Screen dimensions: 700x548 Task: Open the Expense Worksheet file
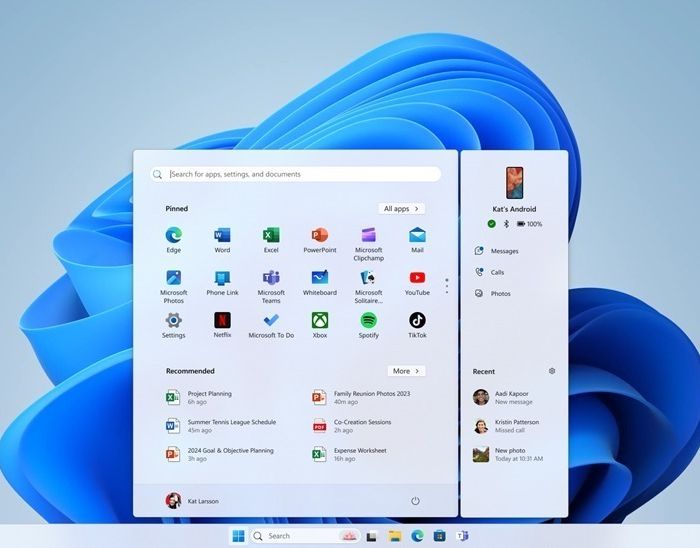[350, 454]
